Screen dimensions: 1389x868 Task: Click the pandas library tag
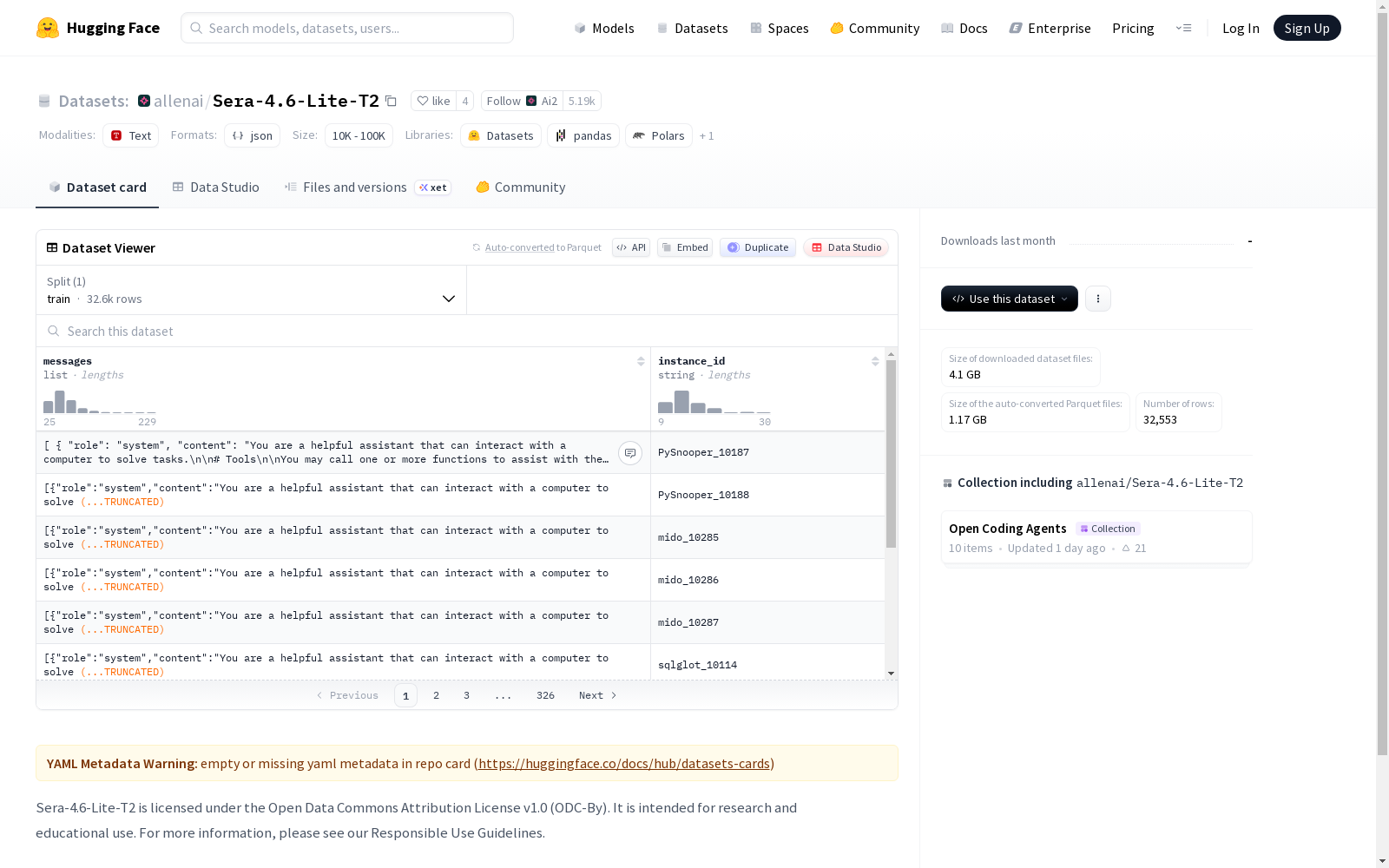(583, 135)
